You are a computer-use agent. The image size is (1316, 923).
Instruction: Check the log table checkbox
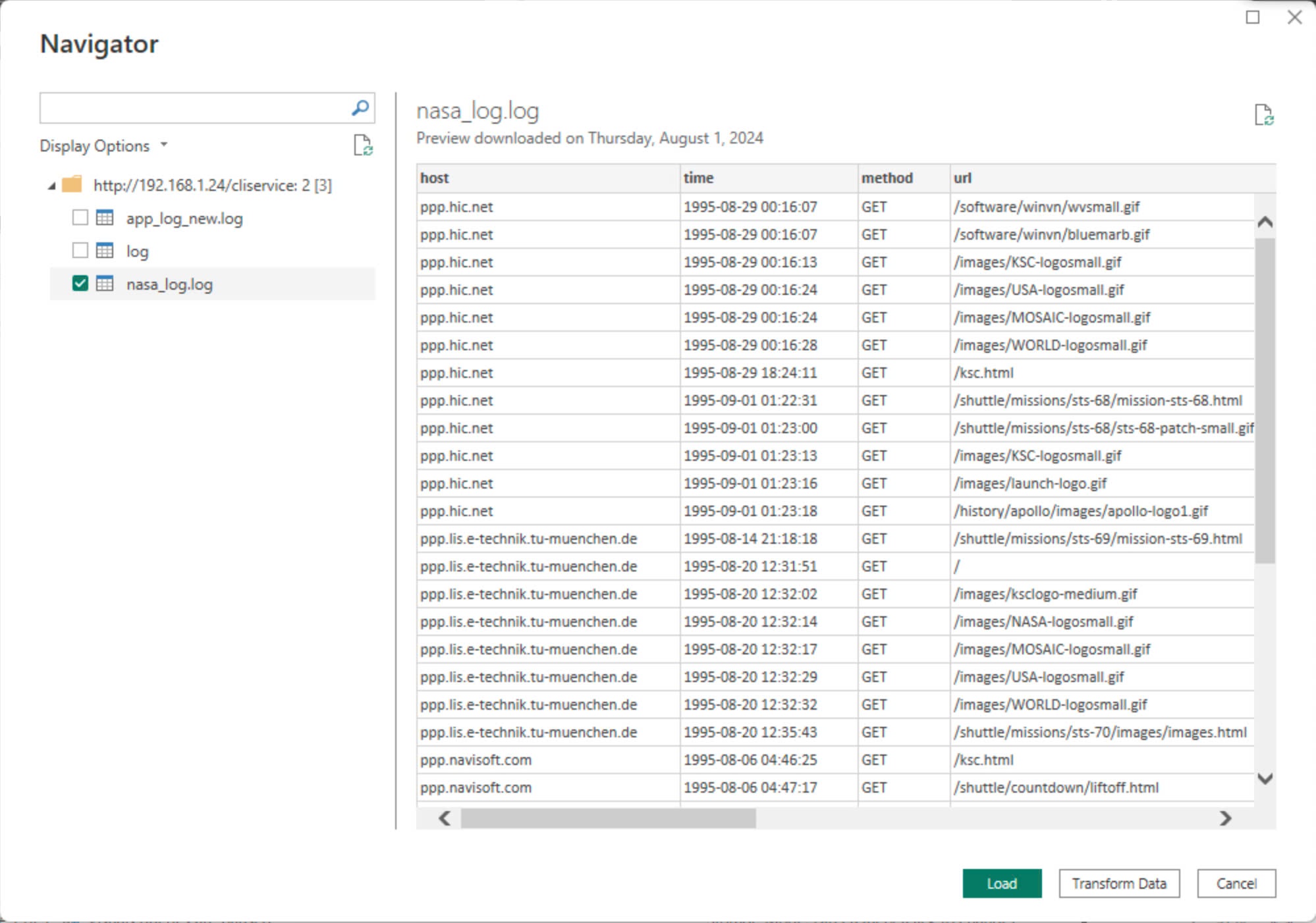point(80,250)
